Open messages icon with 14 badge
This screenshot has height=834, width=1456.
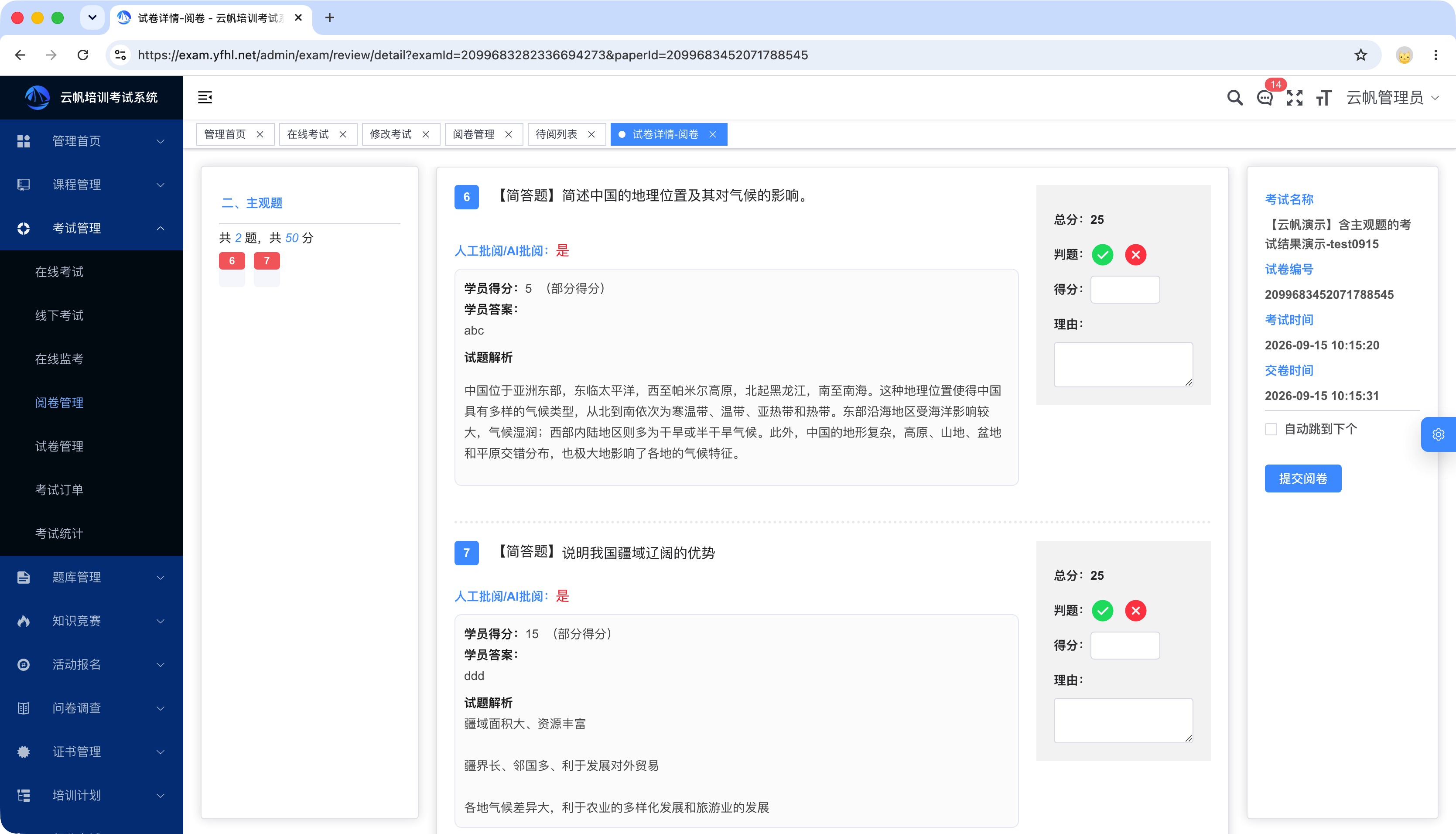1265,98
